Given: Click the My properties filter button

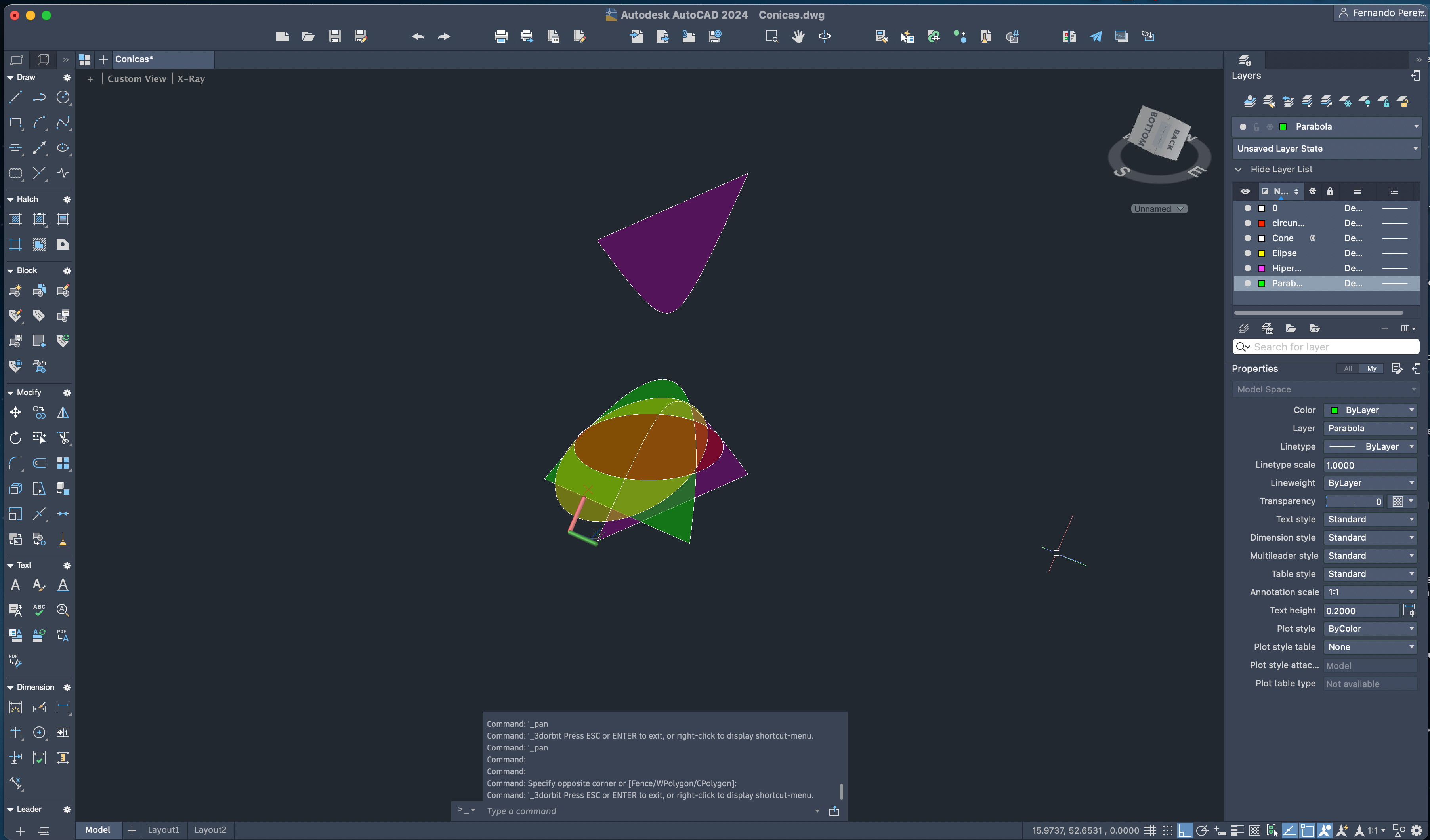Looking at the screenshot, I should click(x=1371, y=369).
